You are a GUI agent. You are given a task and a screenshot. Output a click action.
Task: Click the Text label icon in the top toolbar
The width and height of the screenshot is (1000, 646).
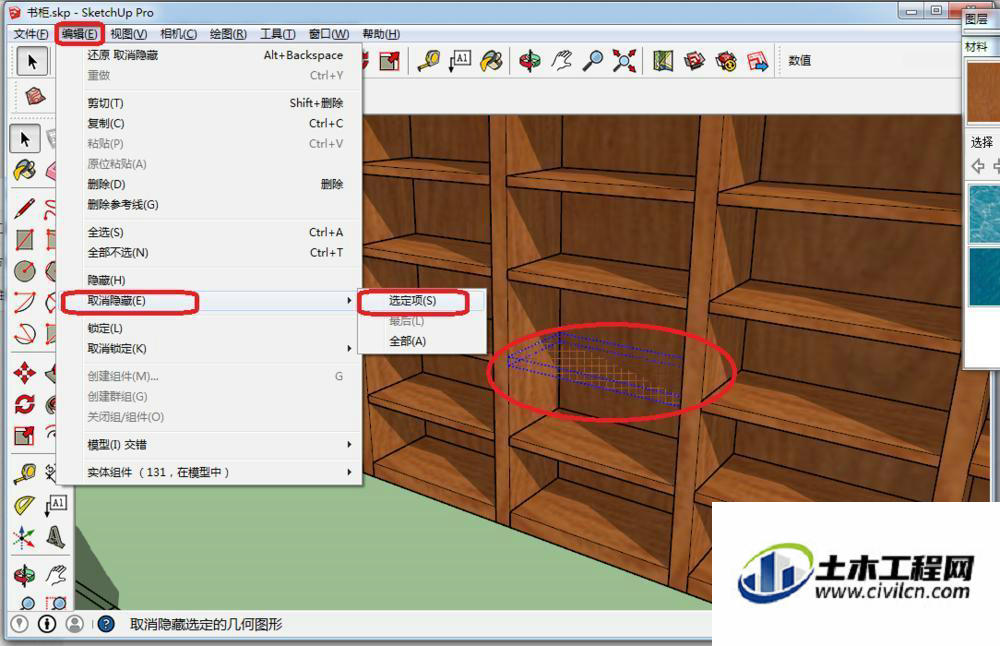(x=460, y=61)
